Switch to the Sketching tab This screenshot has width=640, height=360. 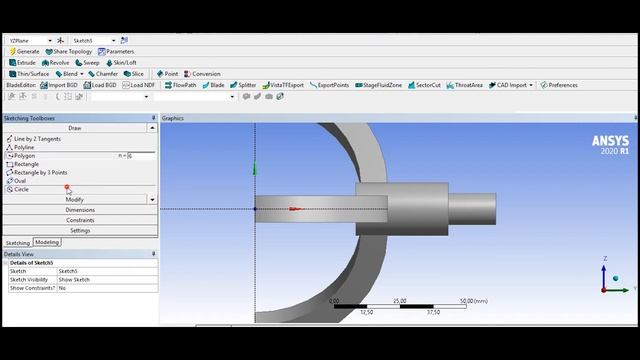point(18,243)
